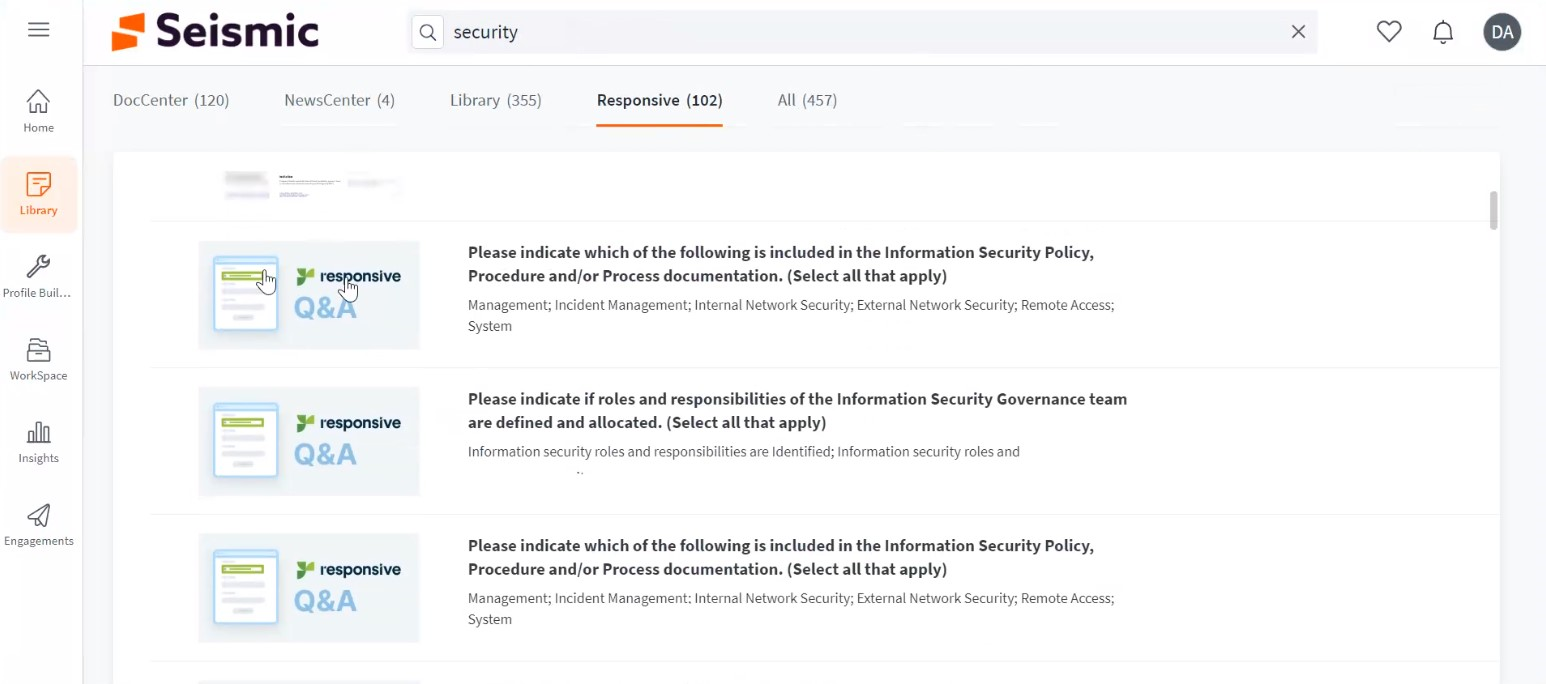Open Engagements in the sidebar
Viewport: 1546px width, 684px height.
tap(39, 525)
